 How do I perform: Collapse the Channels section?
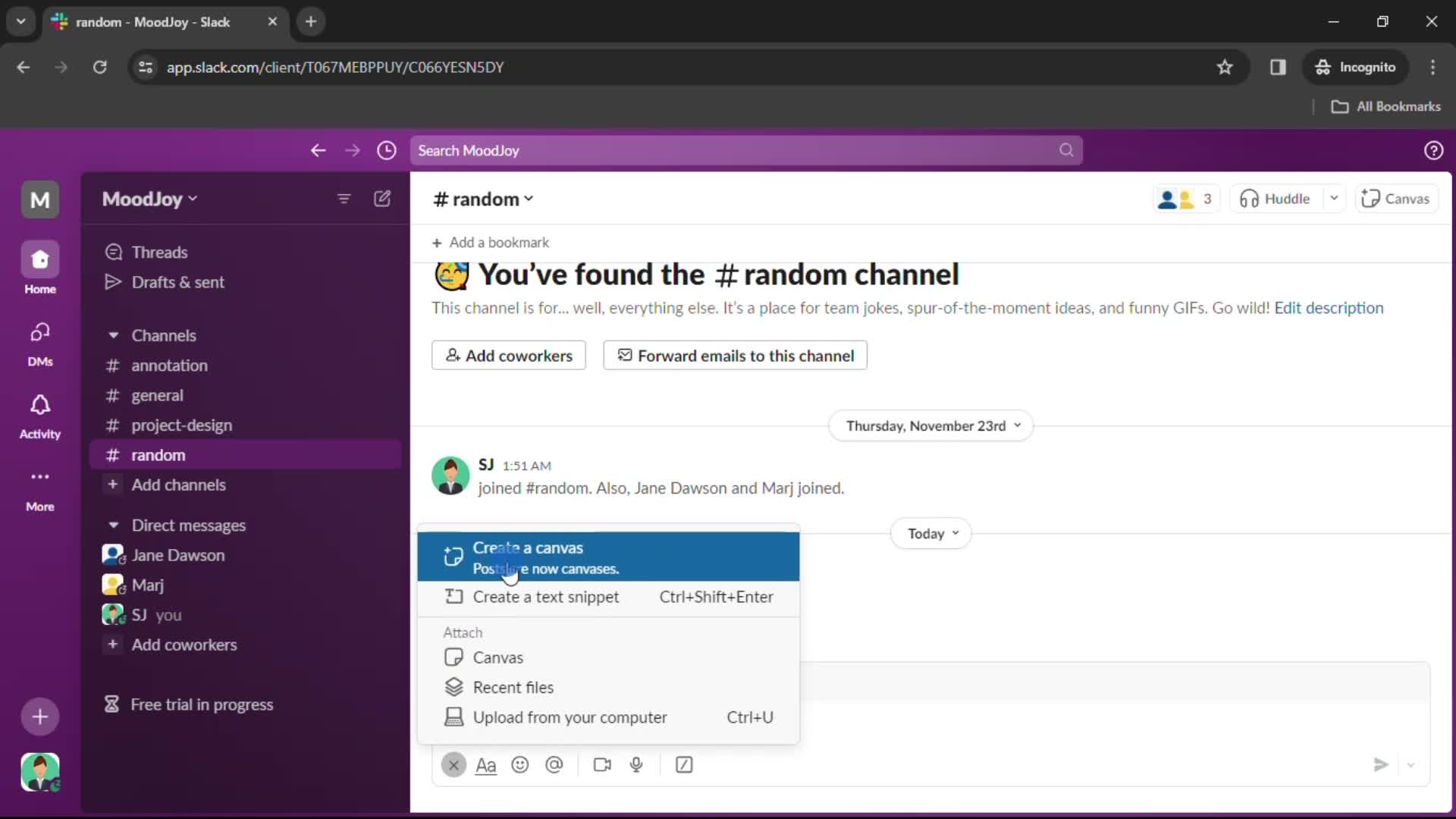[113, 335]
